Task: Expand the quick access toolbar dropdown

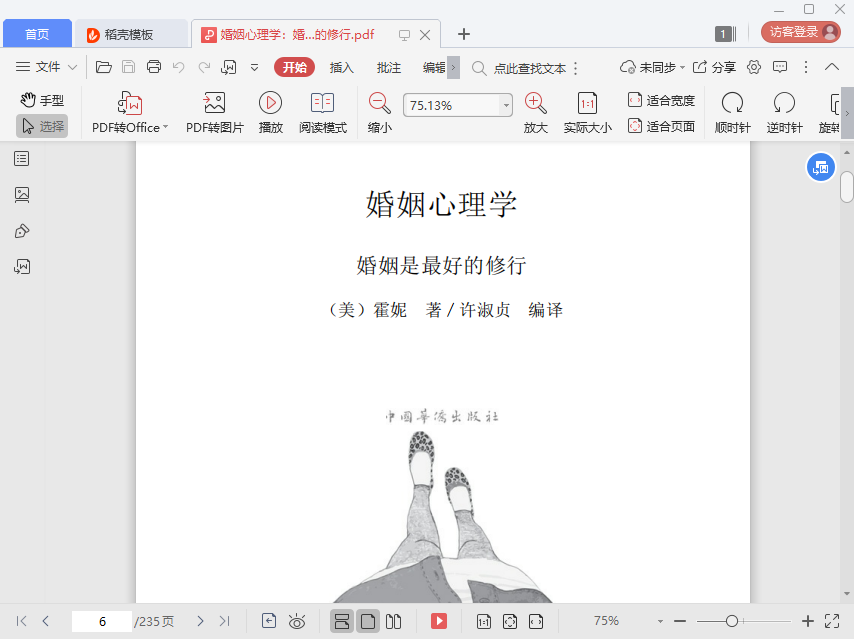Action: point(254,68)
